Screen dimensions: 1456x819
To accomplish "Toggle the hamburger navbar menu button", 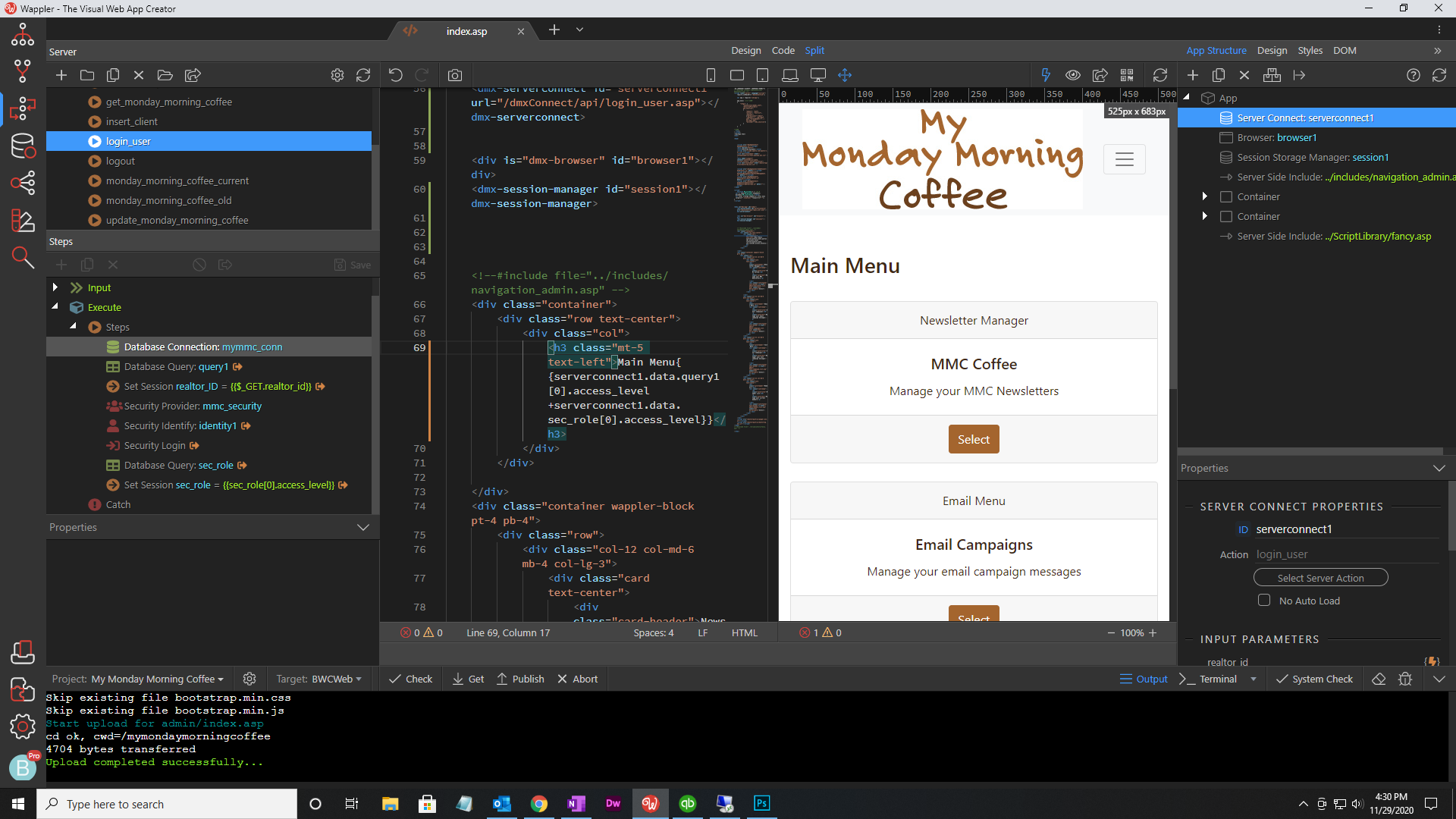I will [1124, 159].
